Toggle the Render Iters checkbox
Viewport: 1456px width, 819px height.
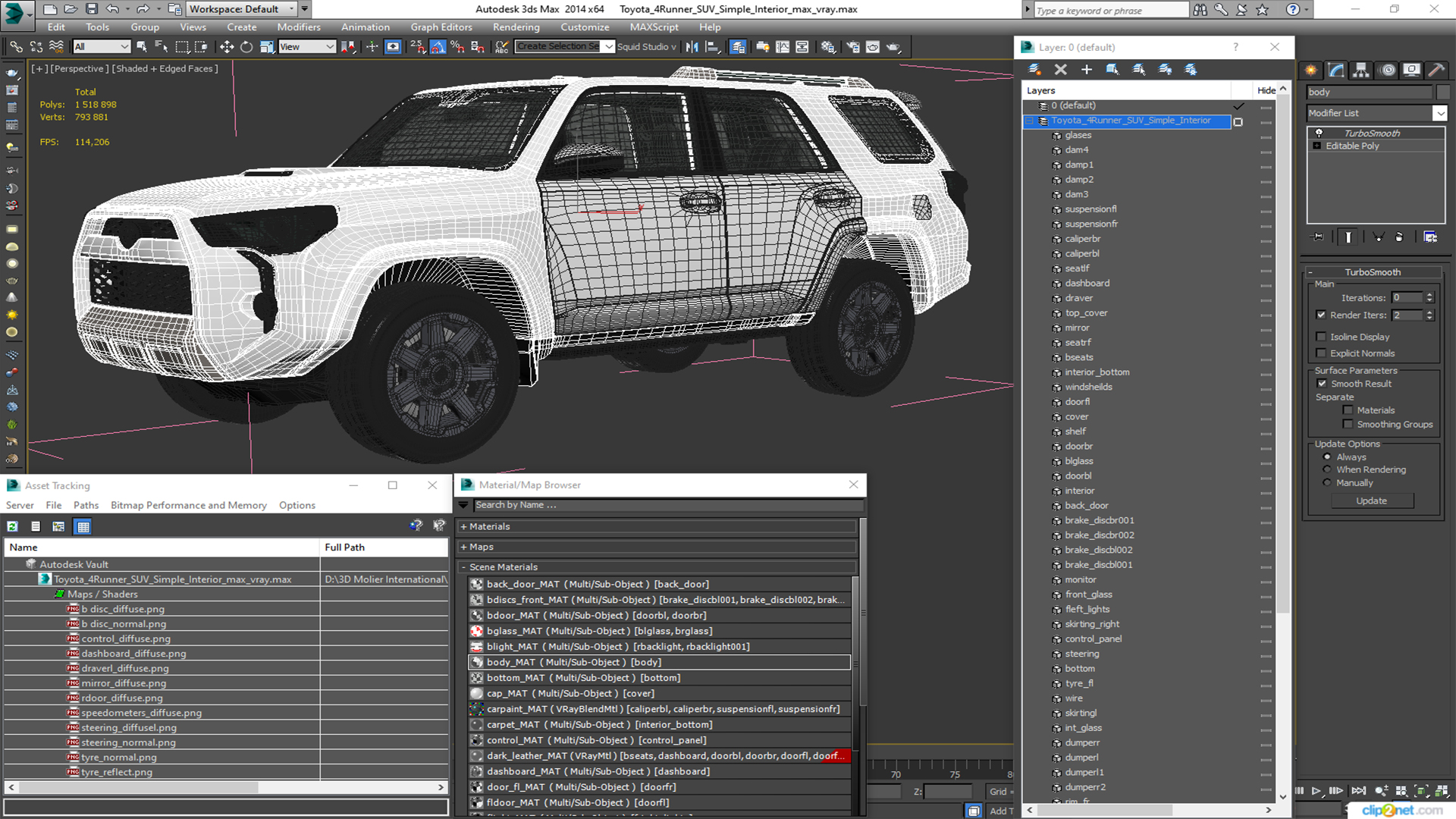1322,315
